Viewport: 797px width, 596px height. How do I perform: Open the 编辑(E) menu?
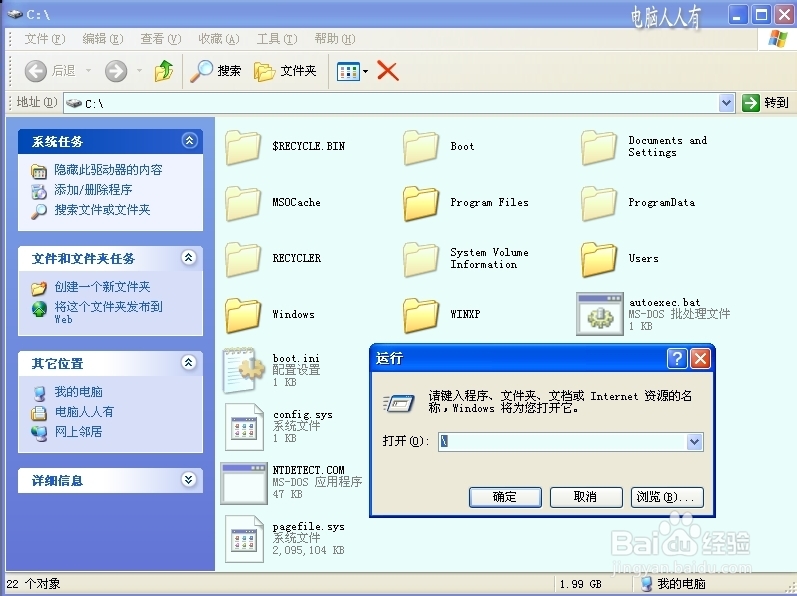[x=103, y=39]
